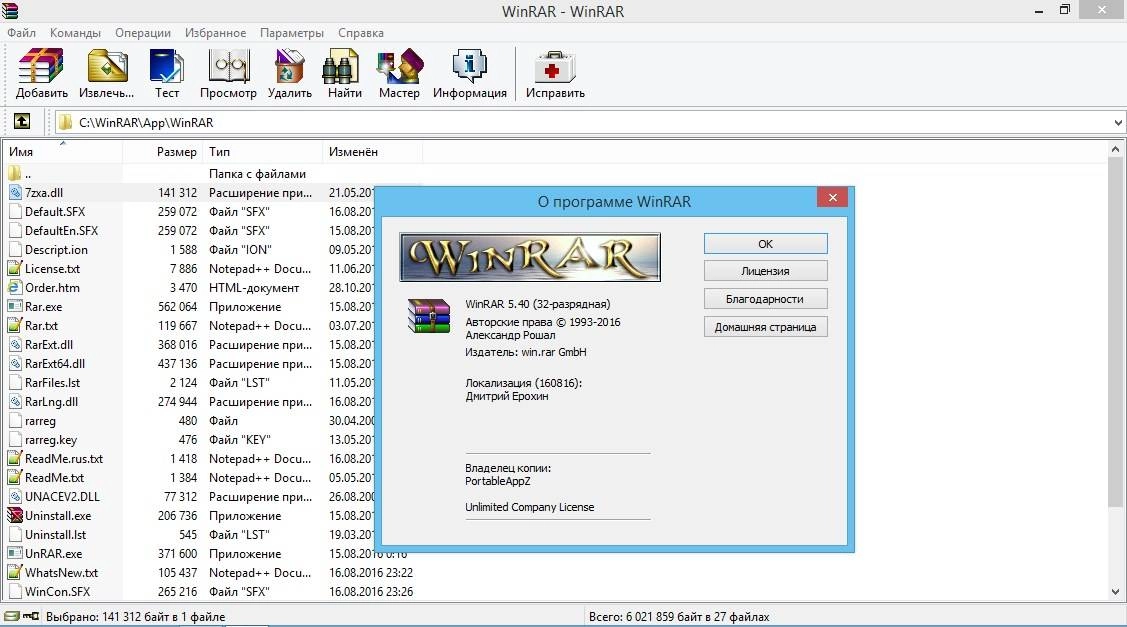The width and height of the screenshot is (1127, 627).
Task: Select the Uninstall.exe file icon
Action: coord(14,516)
